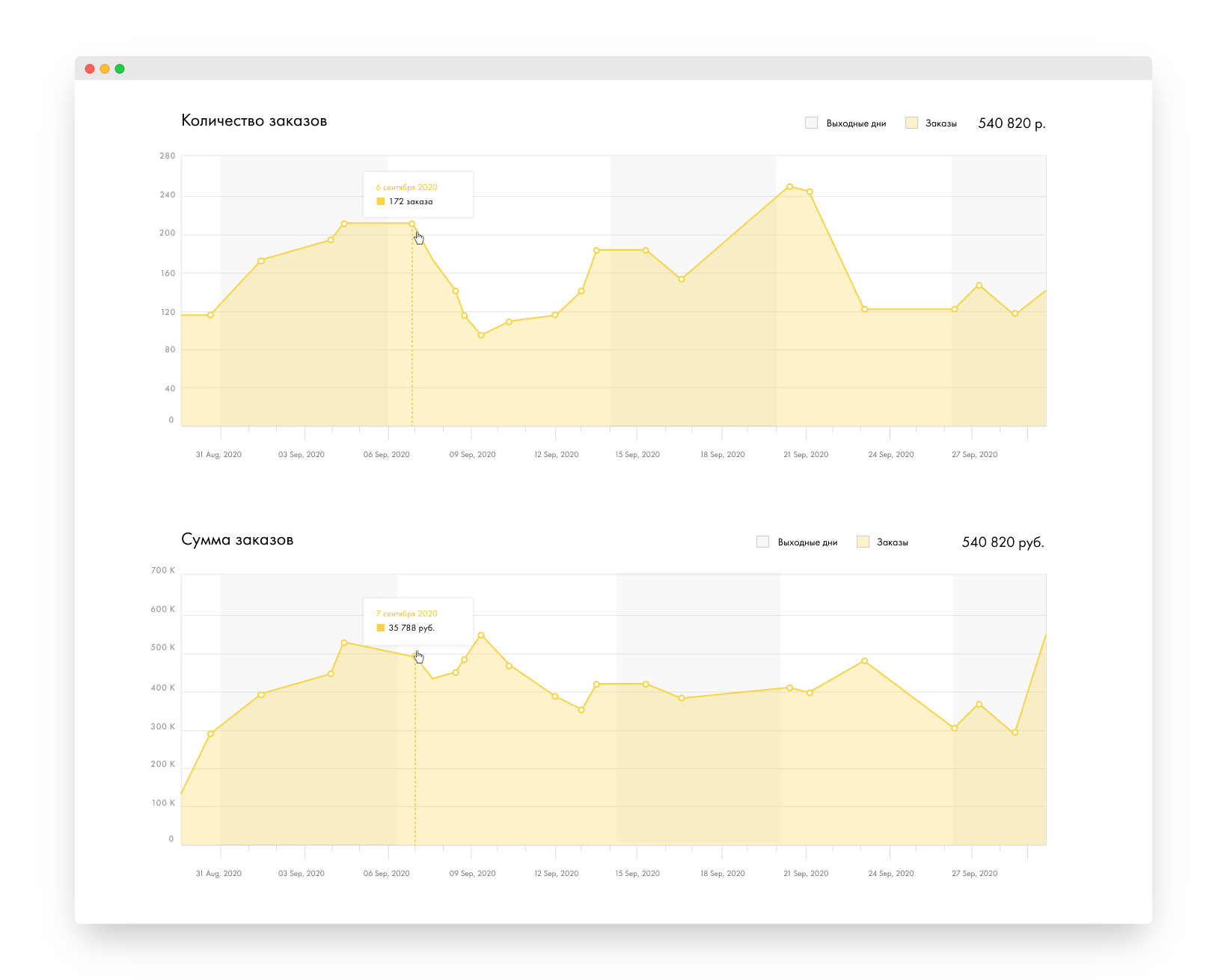Click the '35 788 руб.' tooltip value
The height and width of the screenshot is (980, 1227).
411,628
